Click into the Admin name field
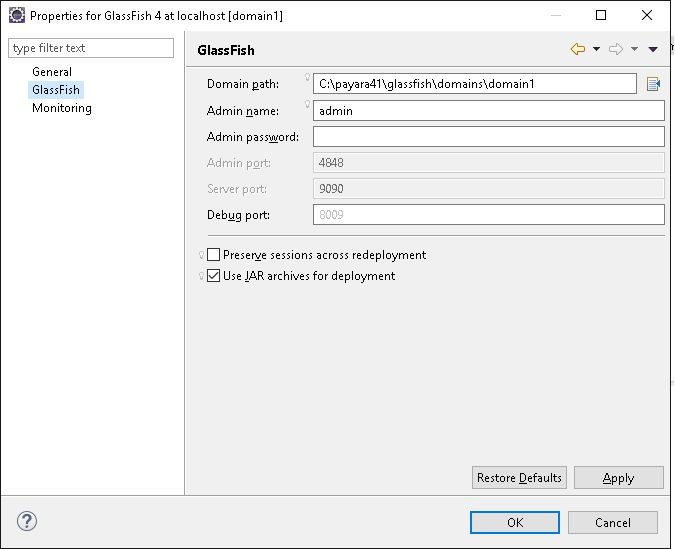 489,111
